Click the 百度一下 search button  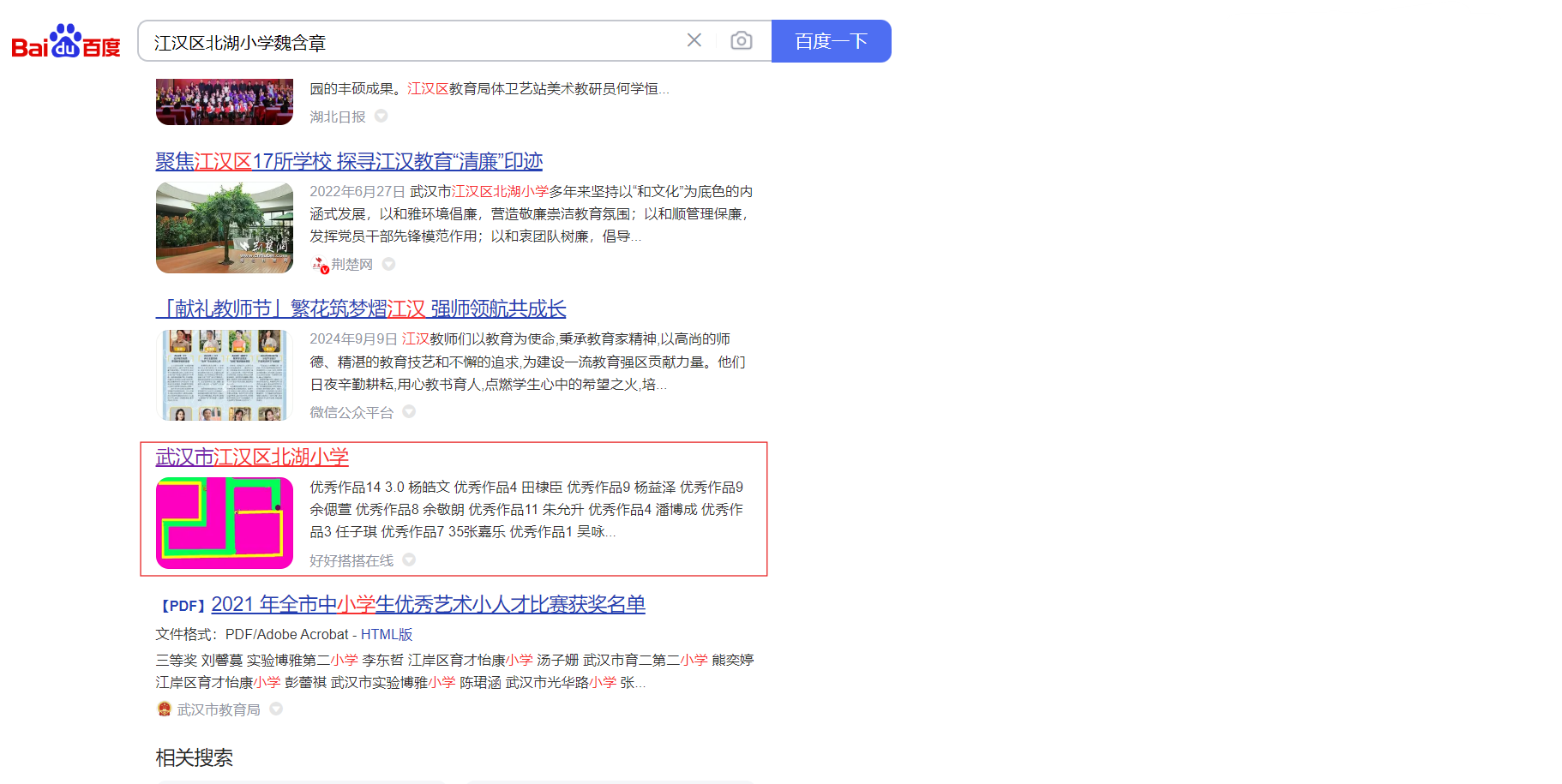coord(831,41)
